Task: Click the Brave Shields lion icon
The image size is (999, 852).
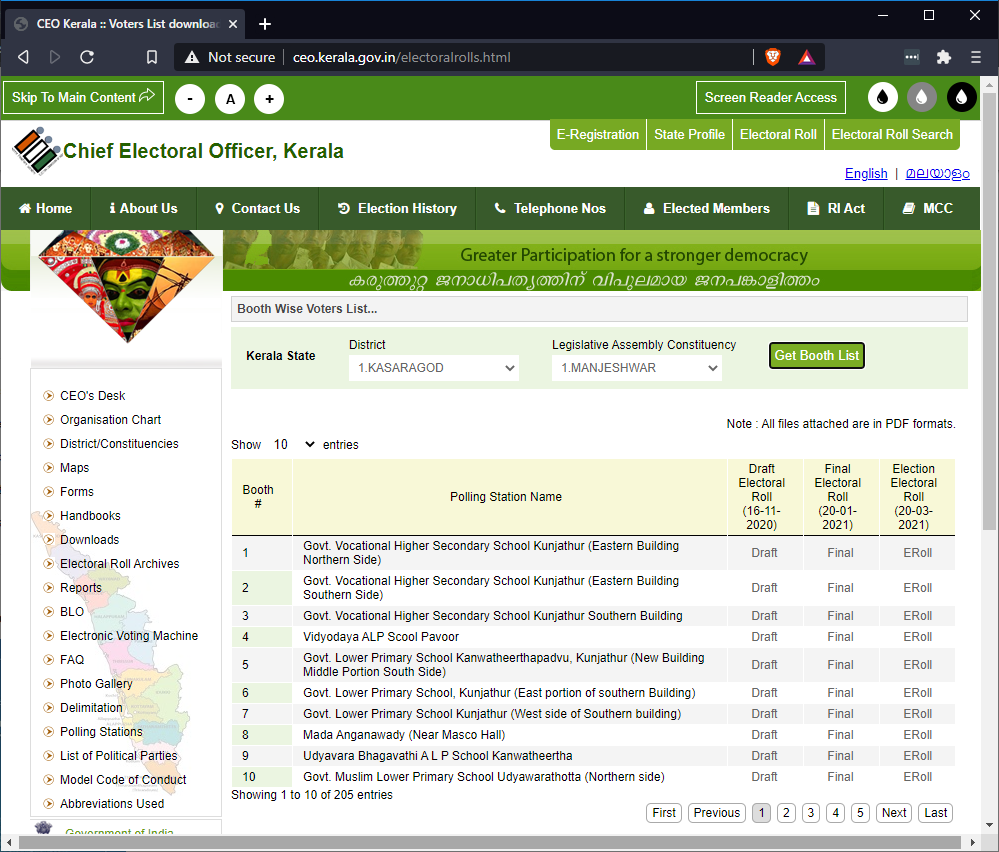Action: (x=773, y=57)
